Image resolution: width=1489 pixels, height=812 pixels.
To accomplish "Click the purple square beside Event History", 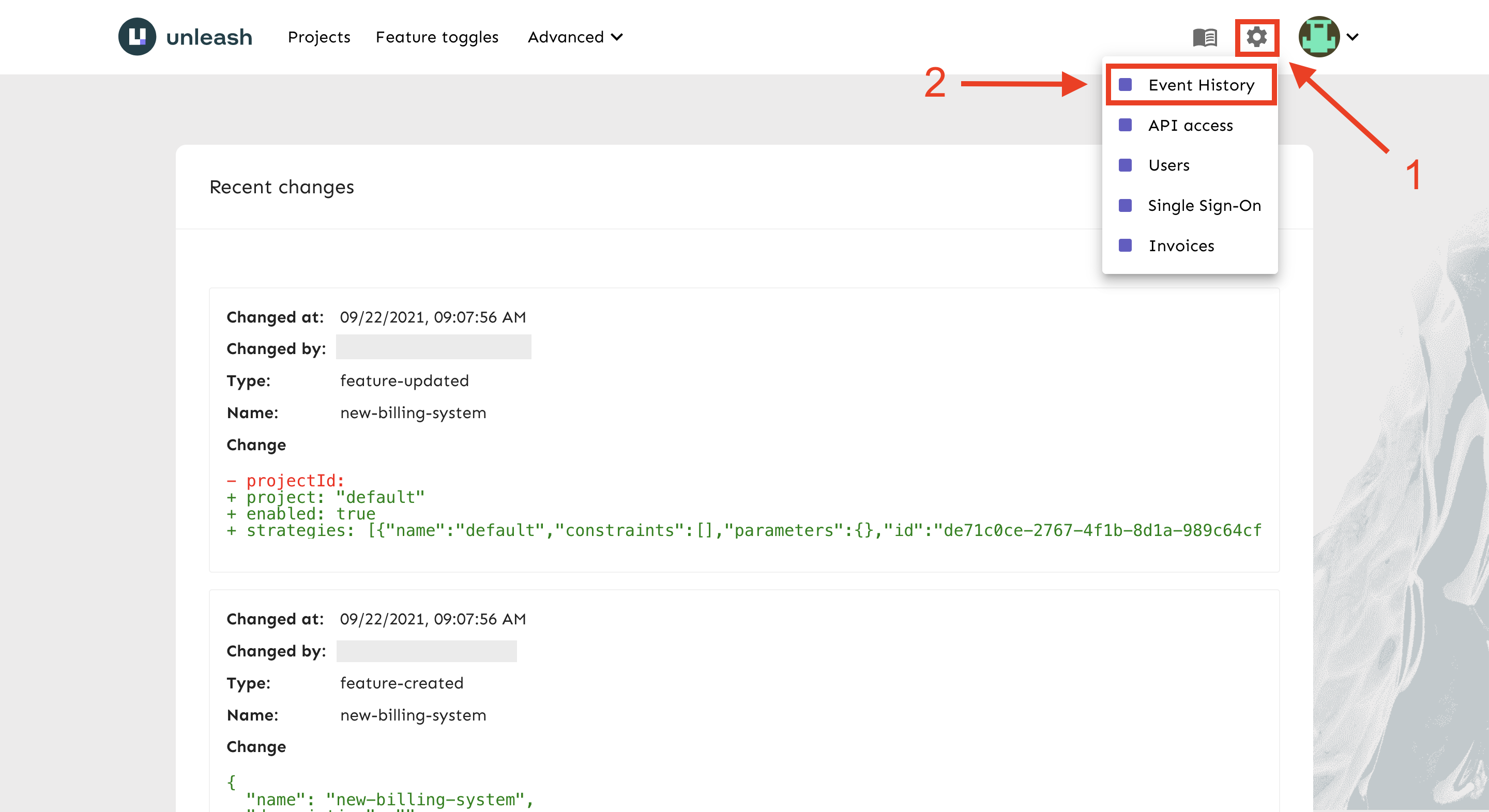I will click(1125, 85).
